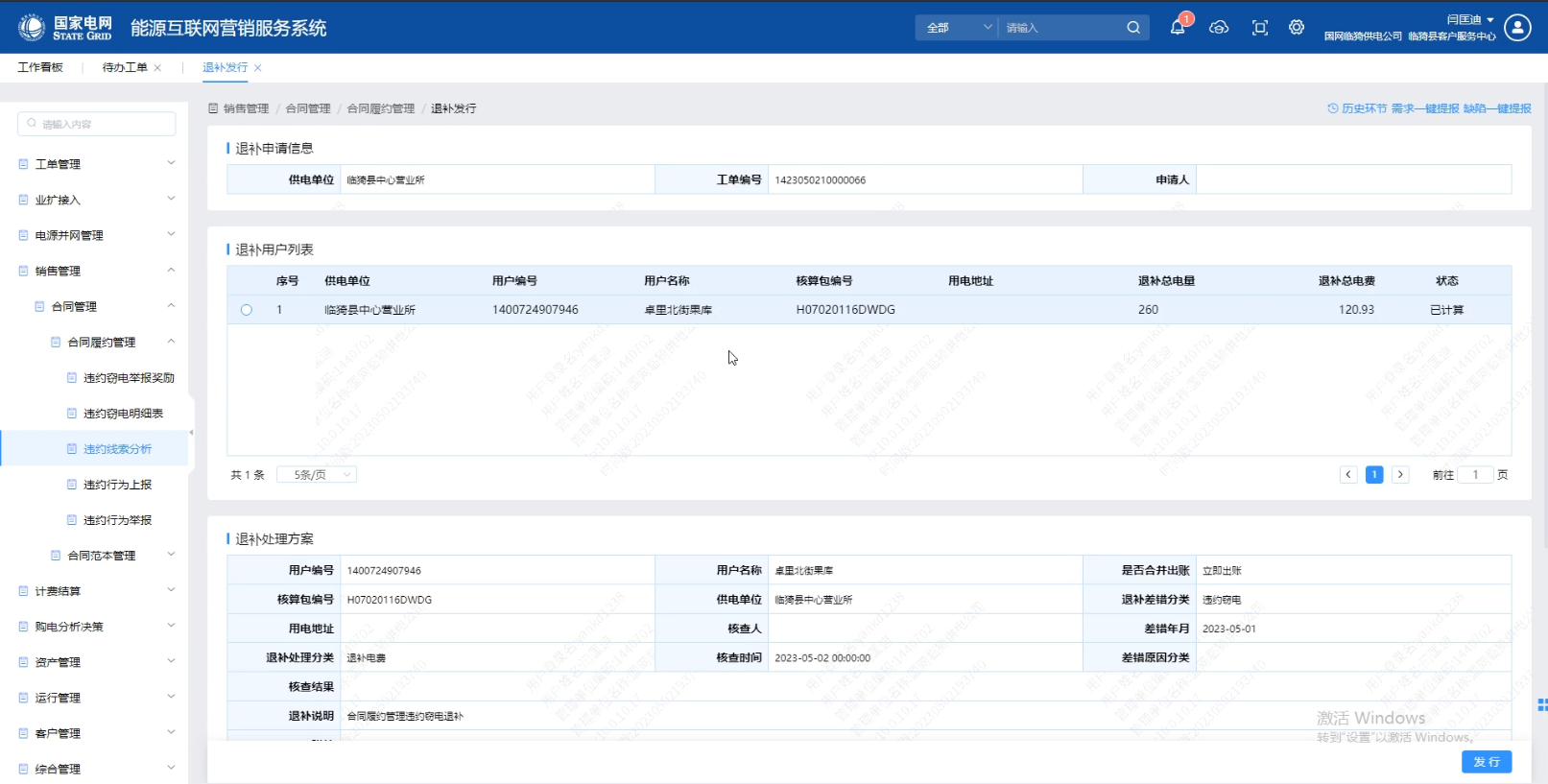Viewport: 1548px width, 784px height.
Task: Open the 全部 search category dropdown
Action: point(957,28)
